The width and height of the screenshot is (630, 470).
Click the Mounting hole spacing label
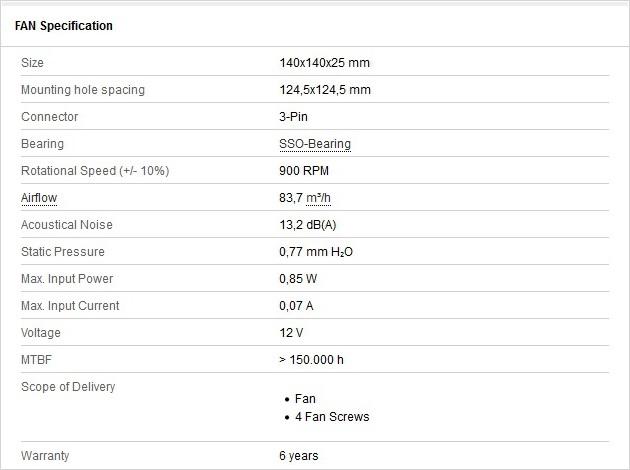click(83, 90)
